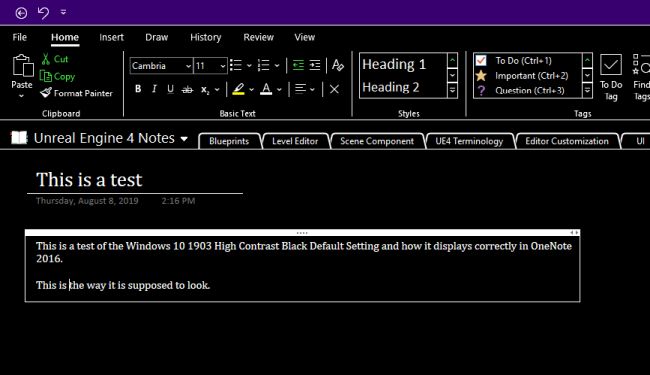Activate the Format Painter
Image resolution: width=650 pixels, height=375 pixels.
click(x=76, y=93)
